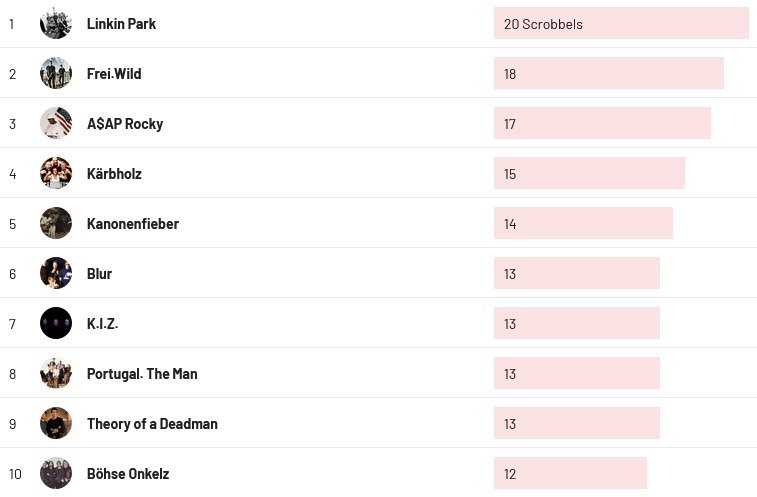
Task: Select Frei.Wild's 18 scrobble bar
Action: click(x=608, y=74)
